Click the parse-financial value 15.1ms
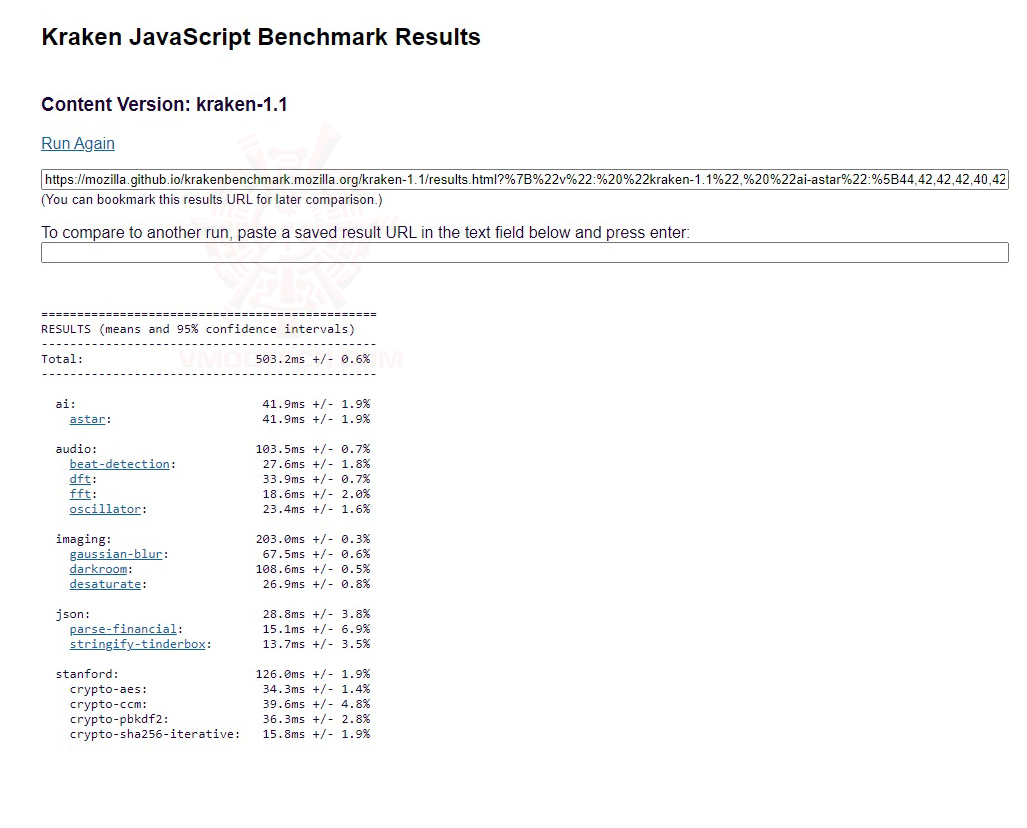1027x828 pixels. click(284, 630)
